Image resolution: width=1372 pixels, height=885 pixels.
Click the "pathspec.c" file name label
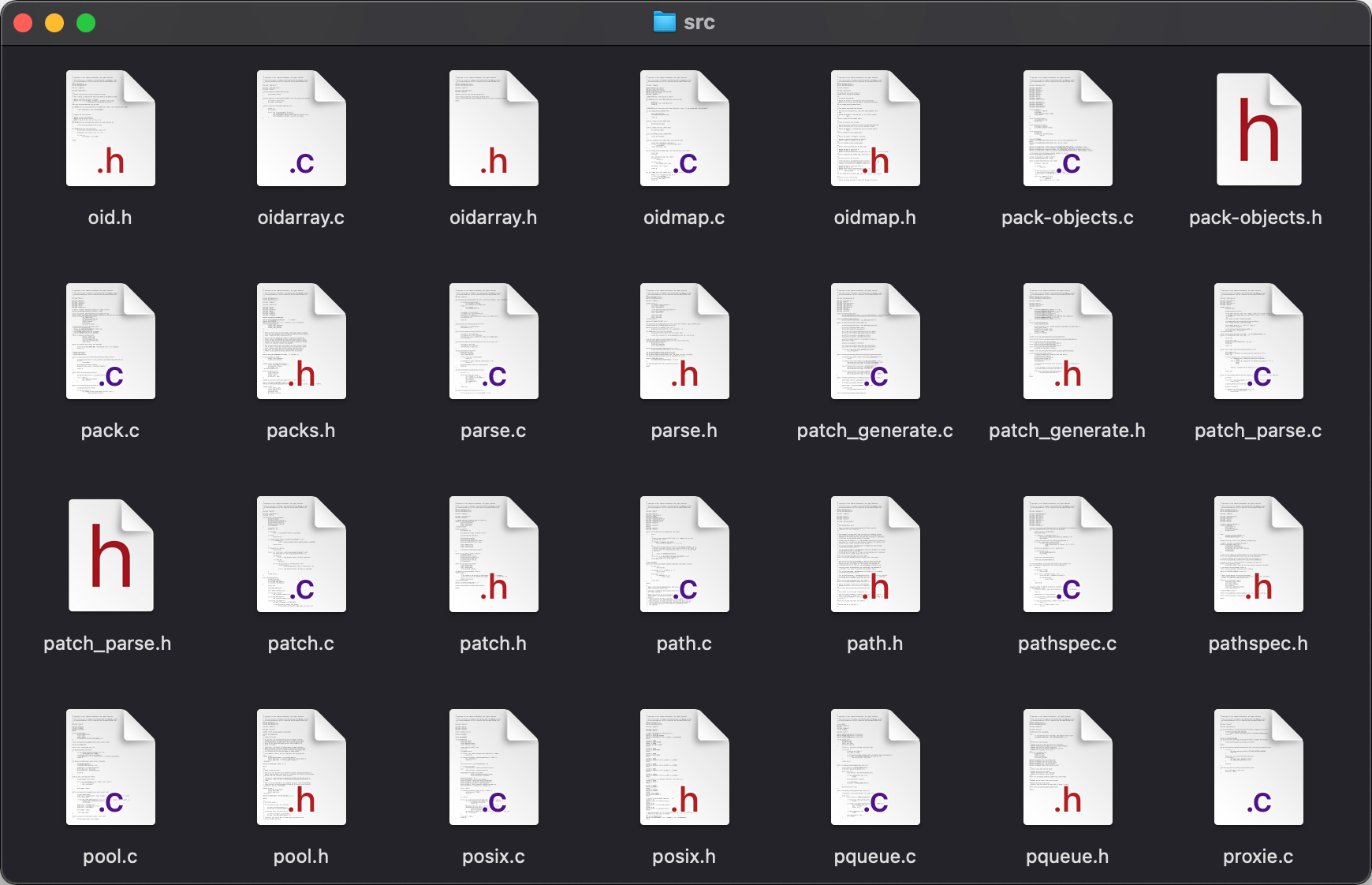coord(1068,644)
